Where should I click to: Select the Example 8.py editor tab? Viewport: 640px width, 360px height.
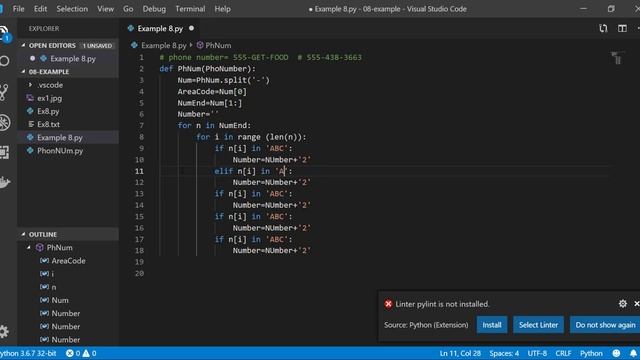coord(161,29)
